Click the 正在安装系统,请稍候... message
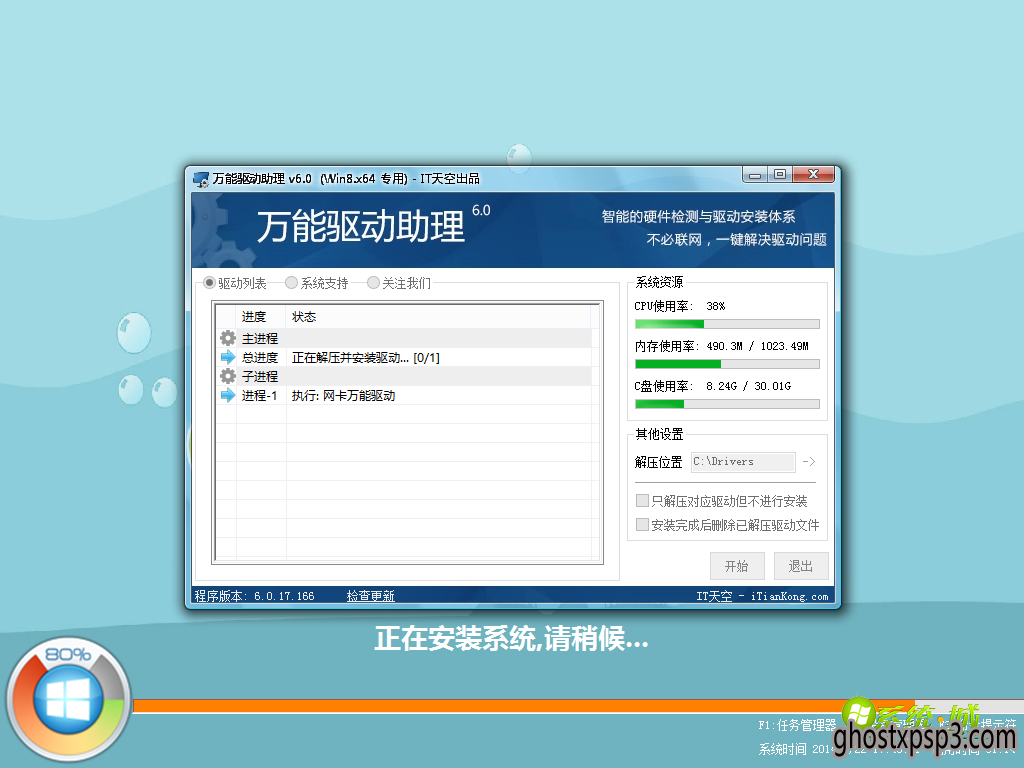The image size is (1024, 768). coord(511,638)
